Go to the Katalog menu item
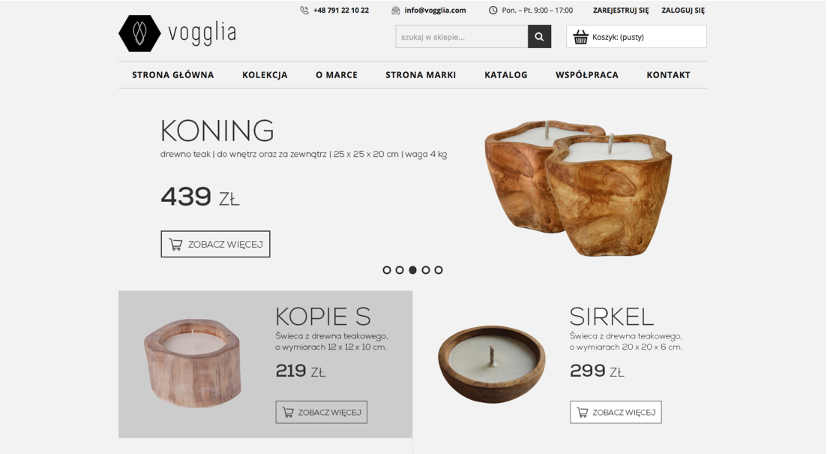Viewport: 827px width, 454px height. coord(506,75)
